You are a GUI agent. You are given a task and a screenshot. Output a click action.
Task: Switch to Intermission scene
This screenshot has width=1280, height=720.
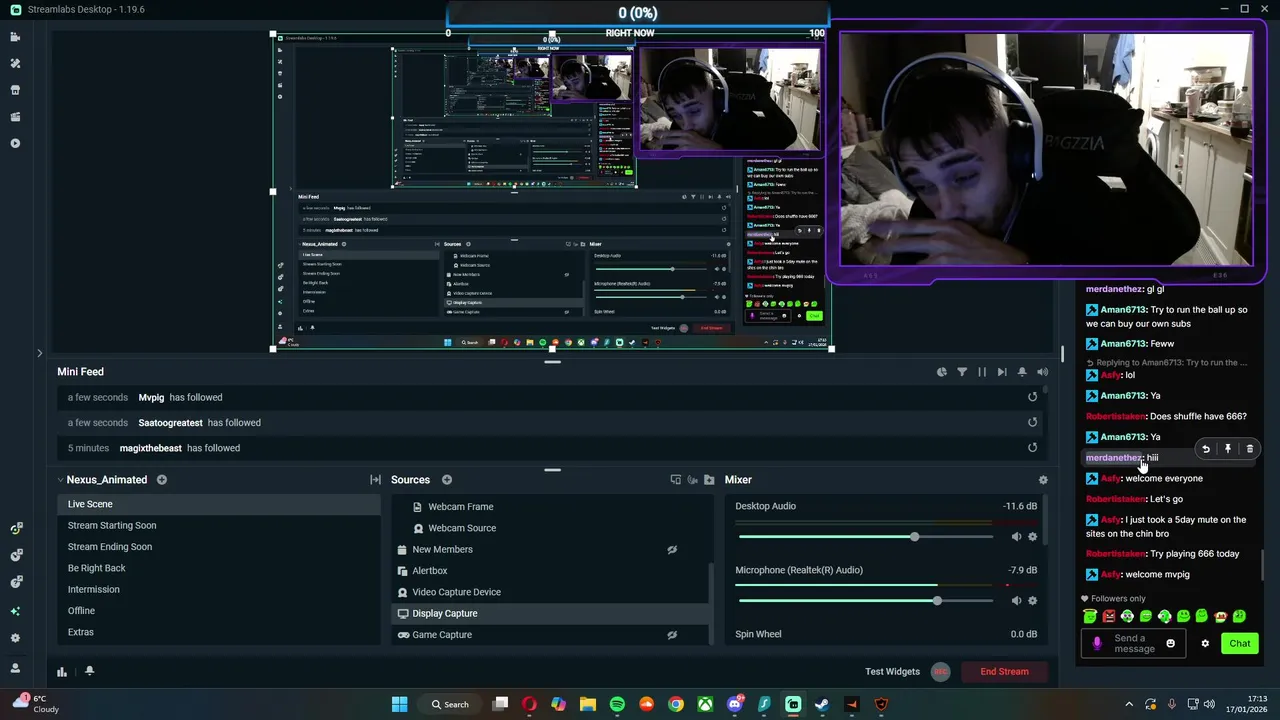click(x=219, y=590)
